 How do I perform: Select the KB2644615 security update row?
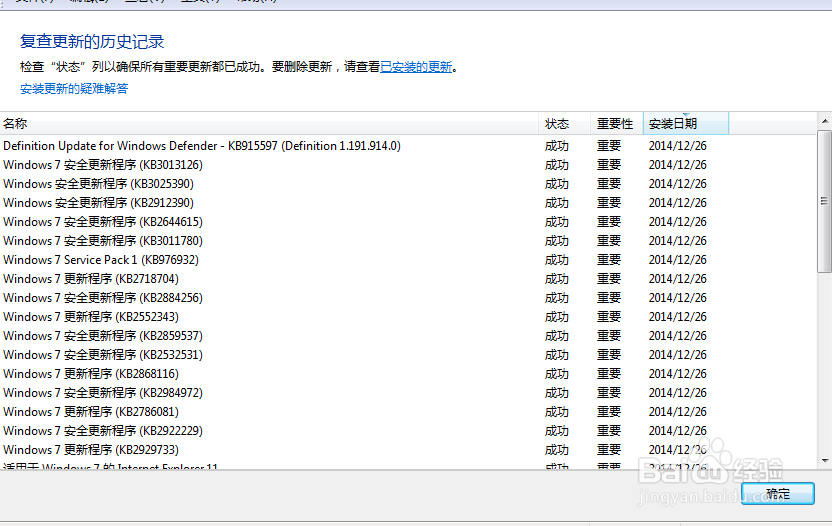(408, 222)
